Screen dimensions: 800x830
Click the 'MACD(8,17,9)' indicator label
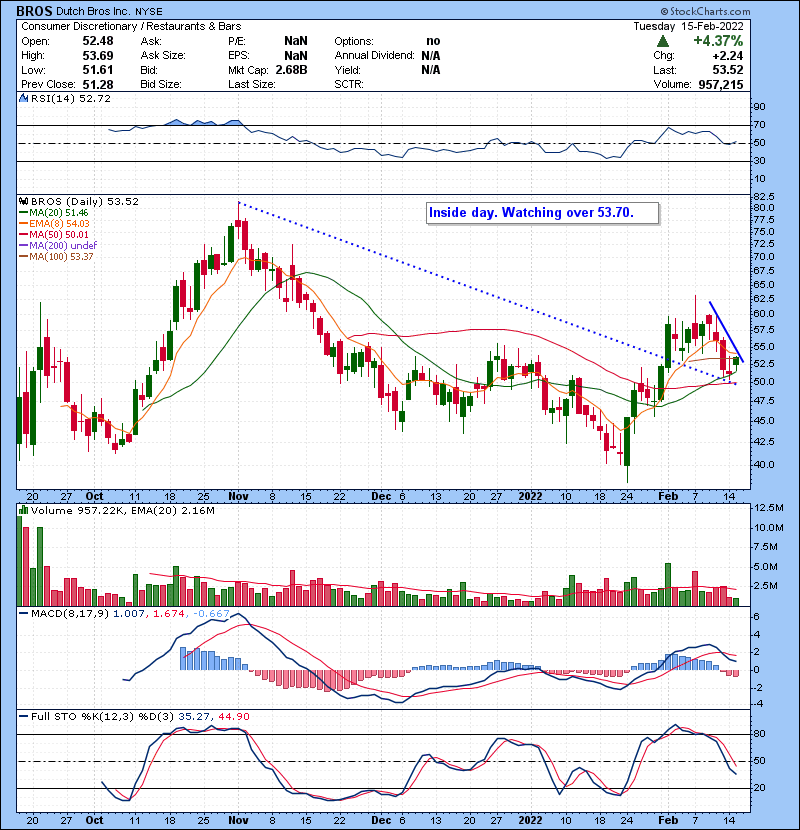click(x=70, y=614)
